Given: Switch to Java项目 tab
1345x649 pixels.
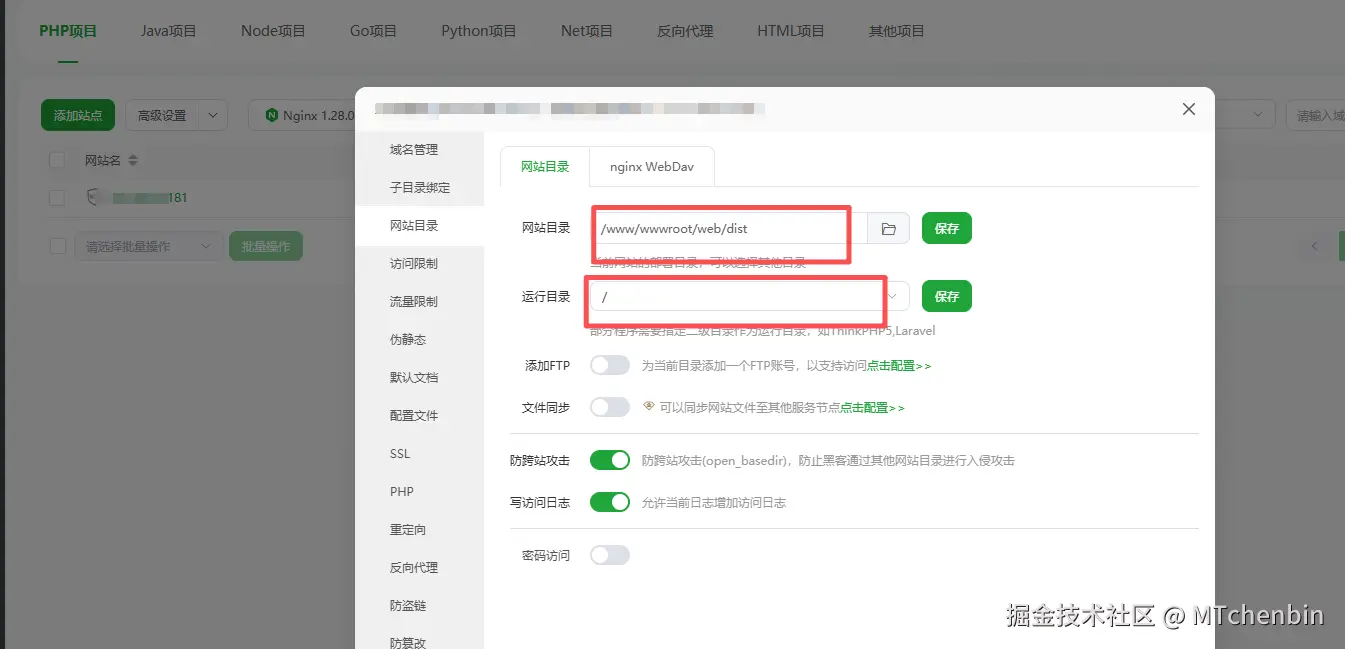Looking at the screenshot, I should point(168,31).
